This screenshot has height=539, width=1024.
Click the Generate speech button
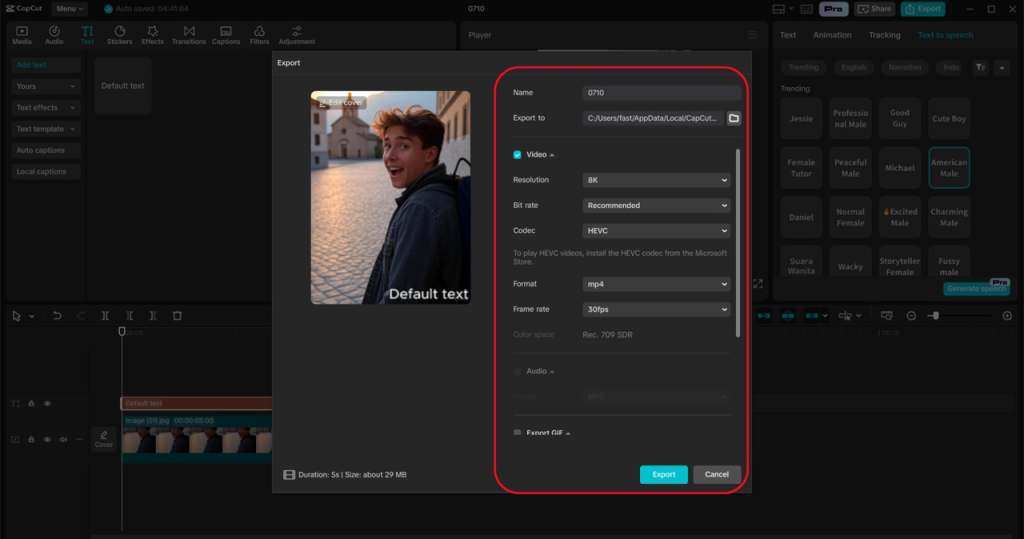tap(976, 288)
